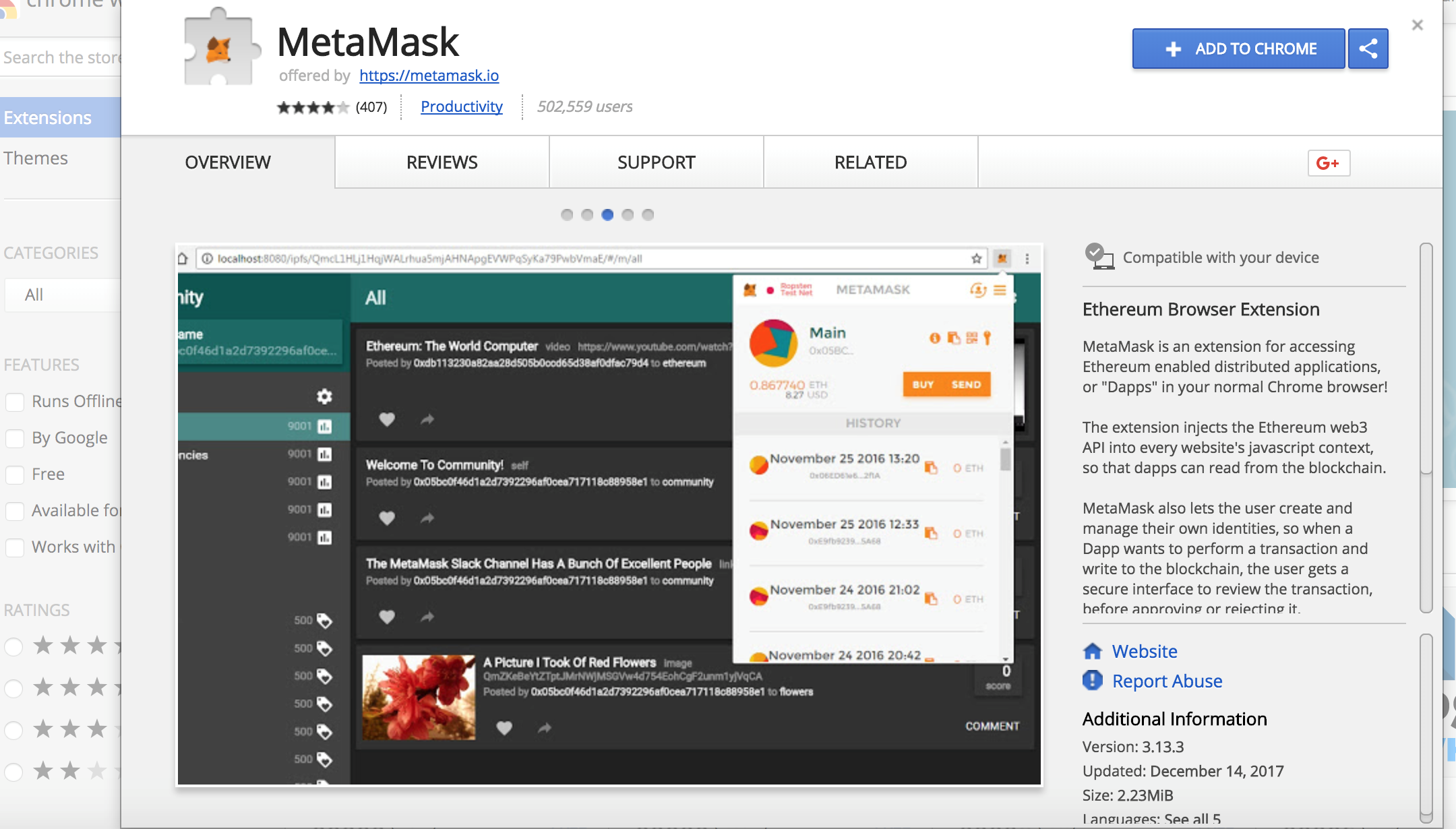Click the share extension icon
The height and width of the screenshot is (829, 1456).
click(x=1369, y=47)
